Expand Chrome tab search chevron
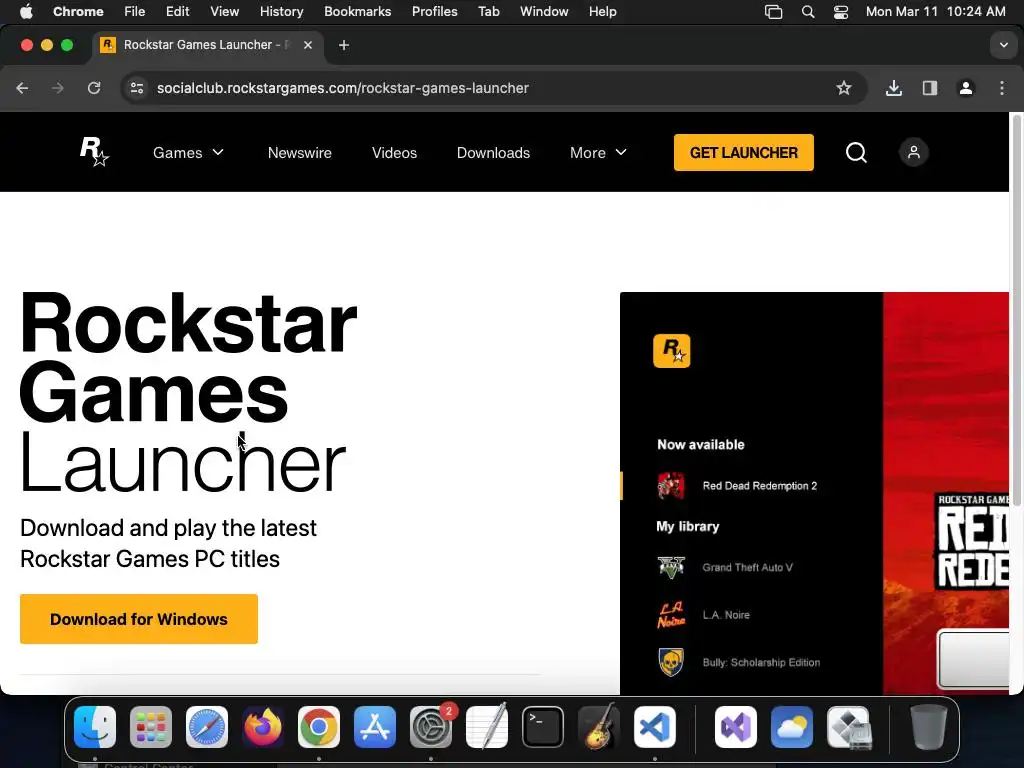The width and height of the screenshot is (1024, 768). tap(1004, 45)
